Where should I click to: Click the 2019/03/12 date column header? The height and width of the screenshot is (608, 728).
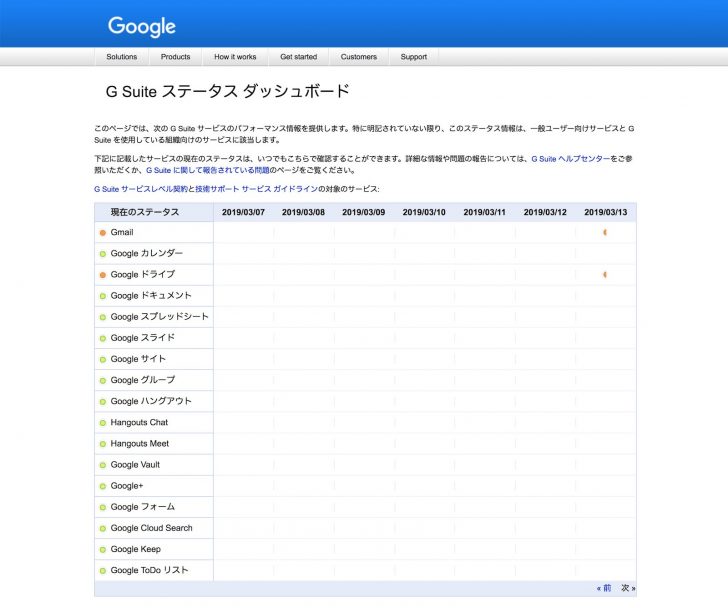pos(545,212)
